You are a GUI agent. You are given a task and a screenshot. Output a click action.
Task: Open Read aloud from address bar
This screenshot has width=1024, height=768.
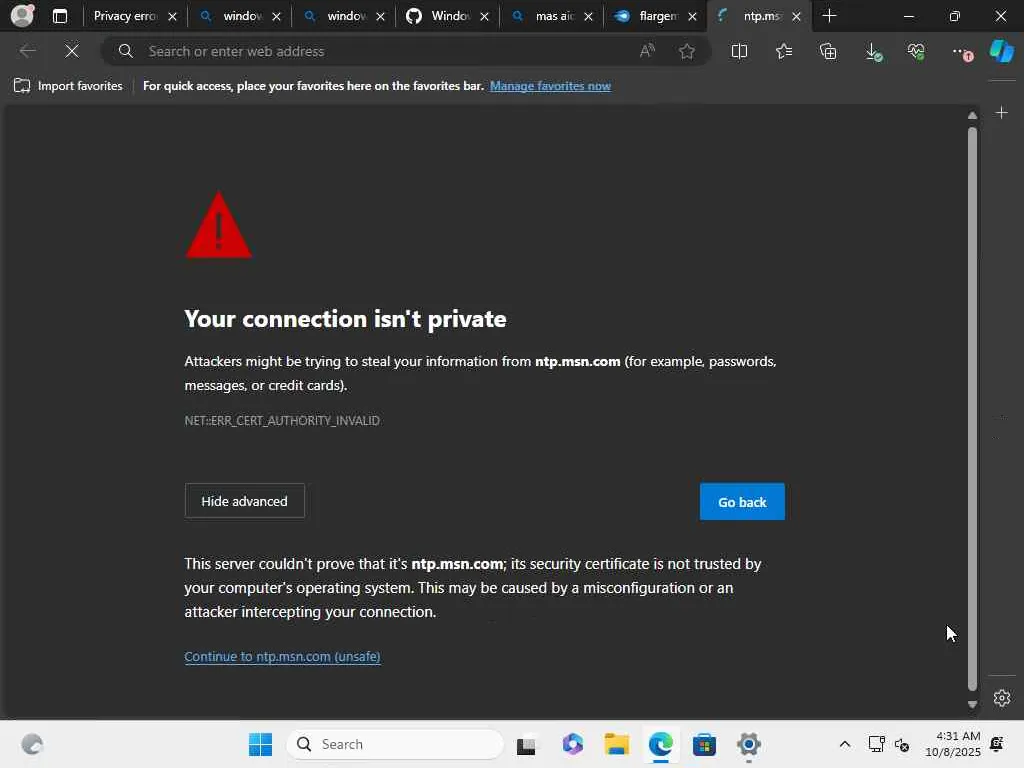pos(647,51)
